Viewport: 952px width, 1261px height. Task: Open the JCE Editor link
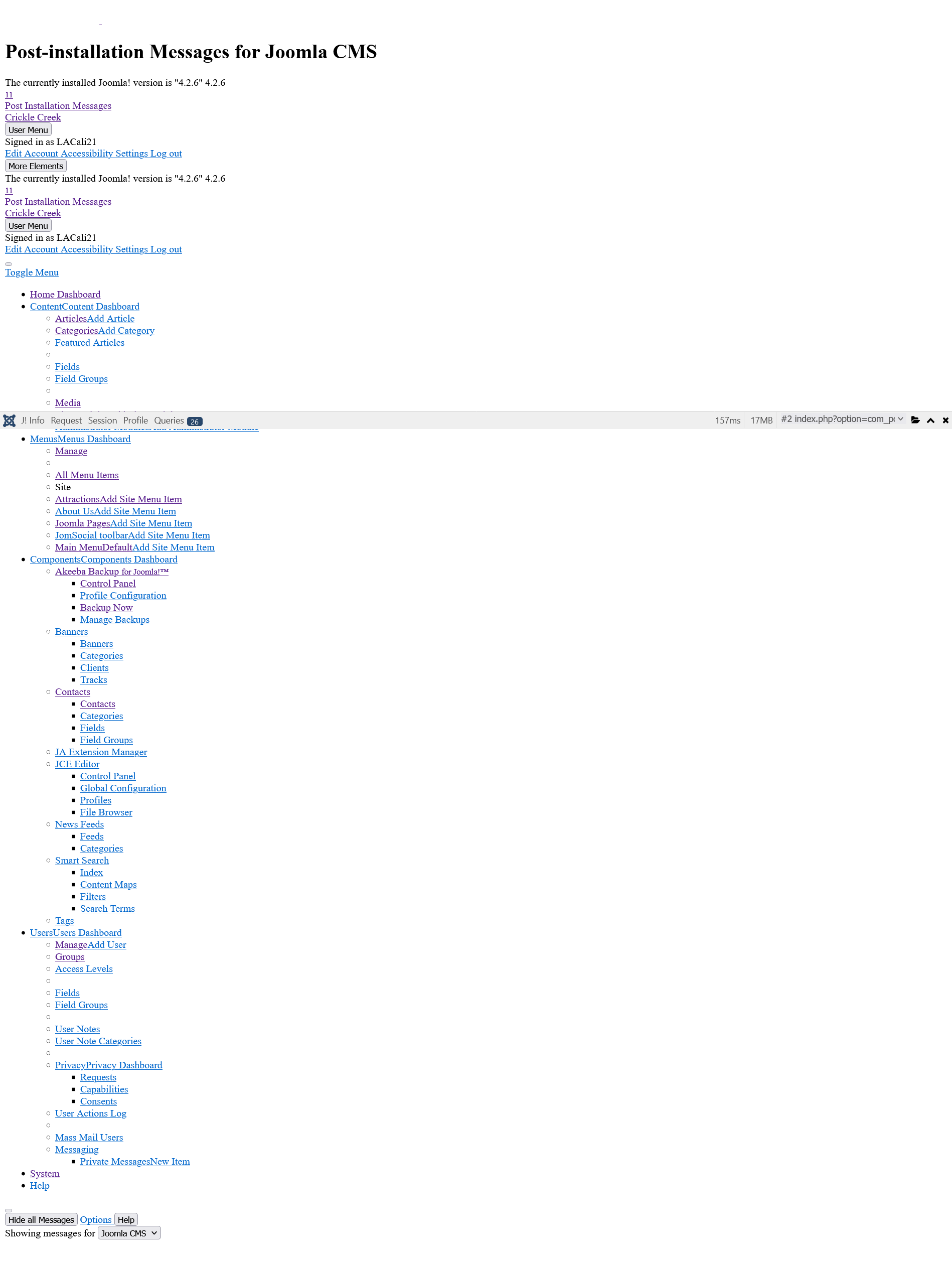click(x=77, y=764)
